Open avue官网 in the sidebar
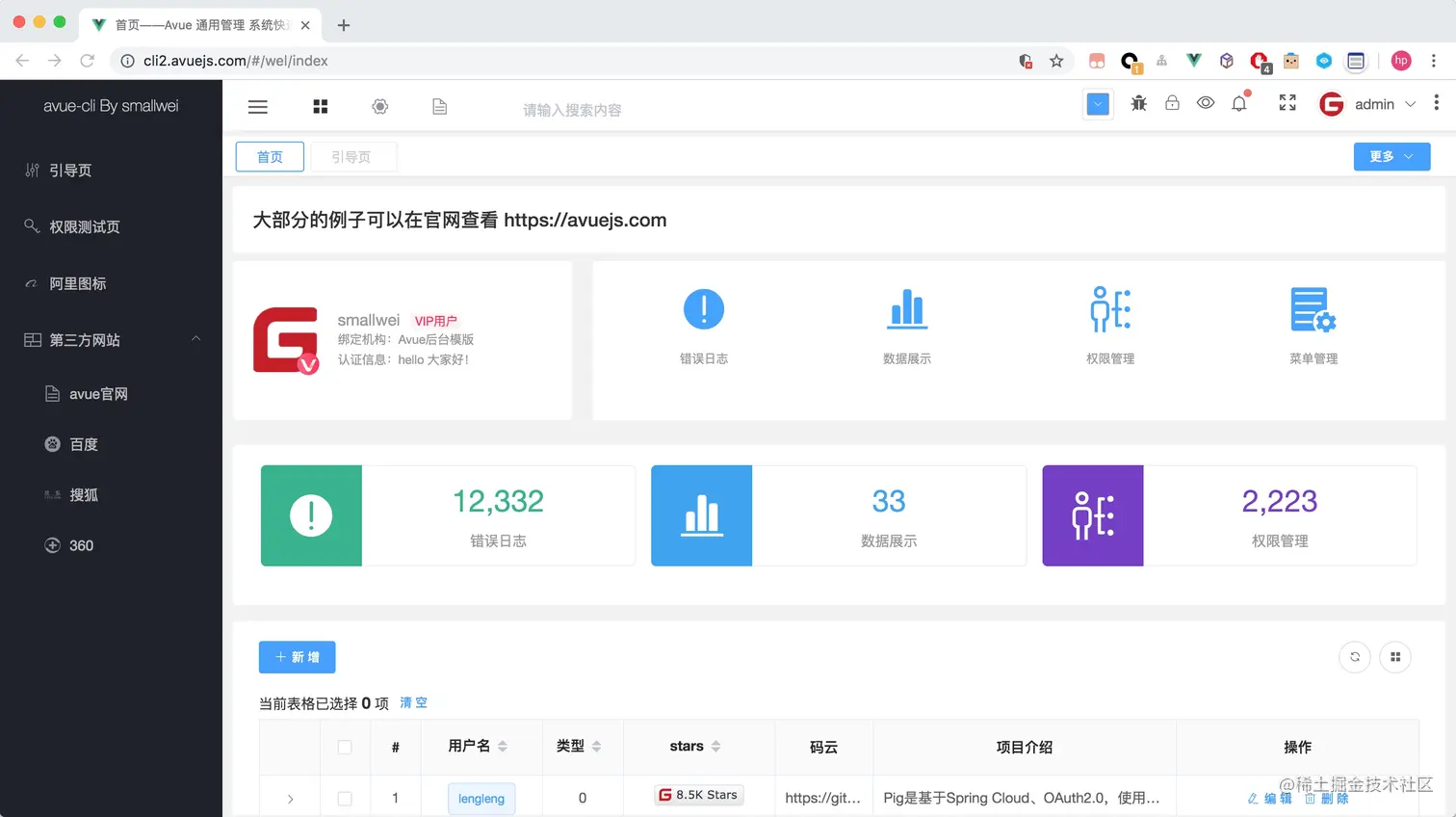1456x817 pixels. (111, 394)
